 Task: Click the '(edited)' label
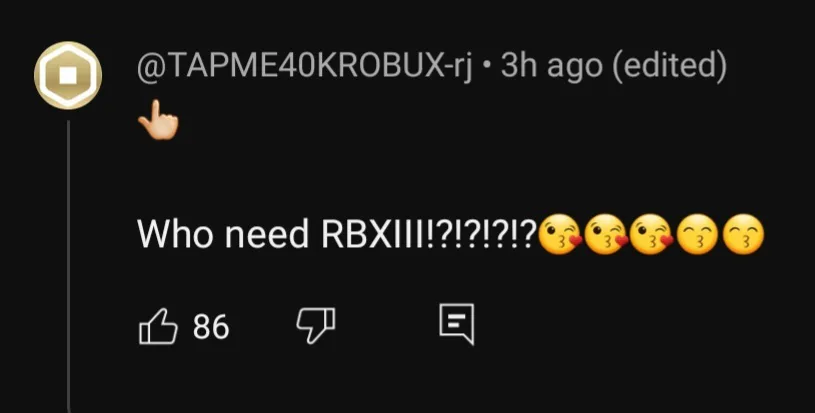coord(670,67)
